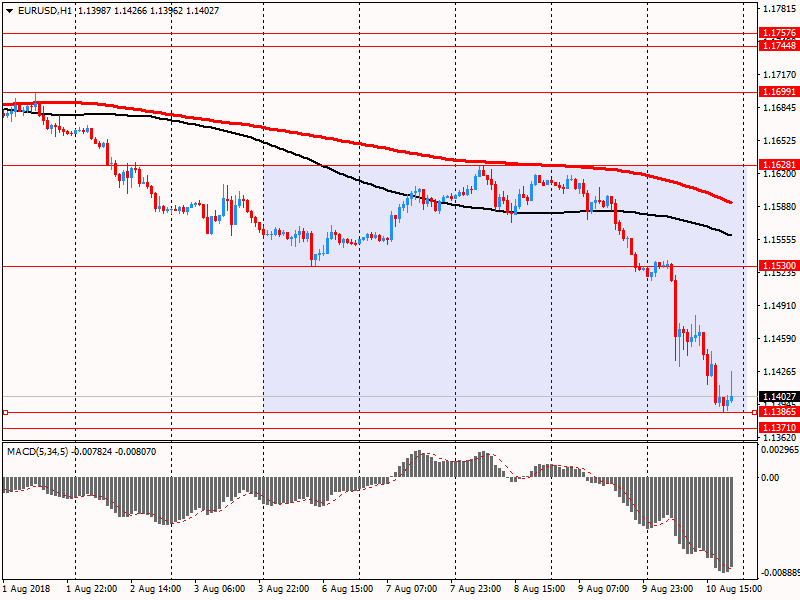This screenshot has height=600, width=800.
Task: Select the 1.13710 red price label
Action: (778, 428)
